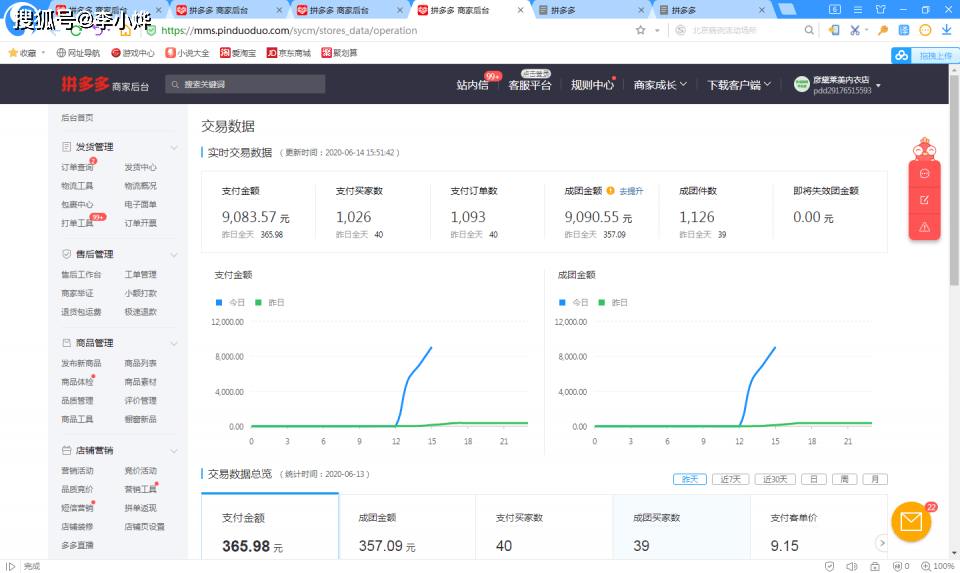This screenshot has width=960, height=573.
Task: Collapse the 店铺营销 sidebar section chevron
Action: pyautogui.click(x=174, y=451)
